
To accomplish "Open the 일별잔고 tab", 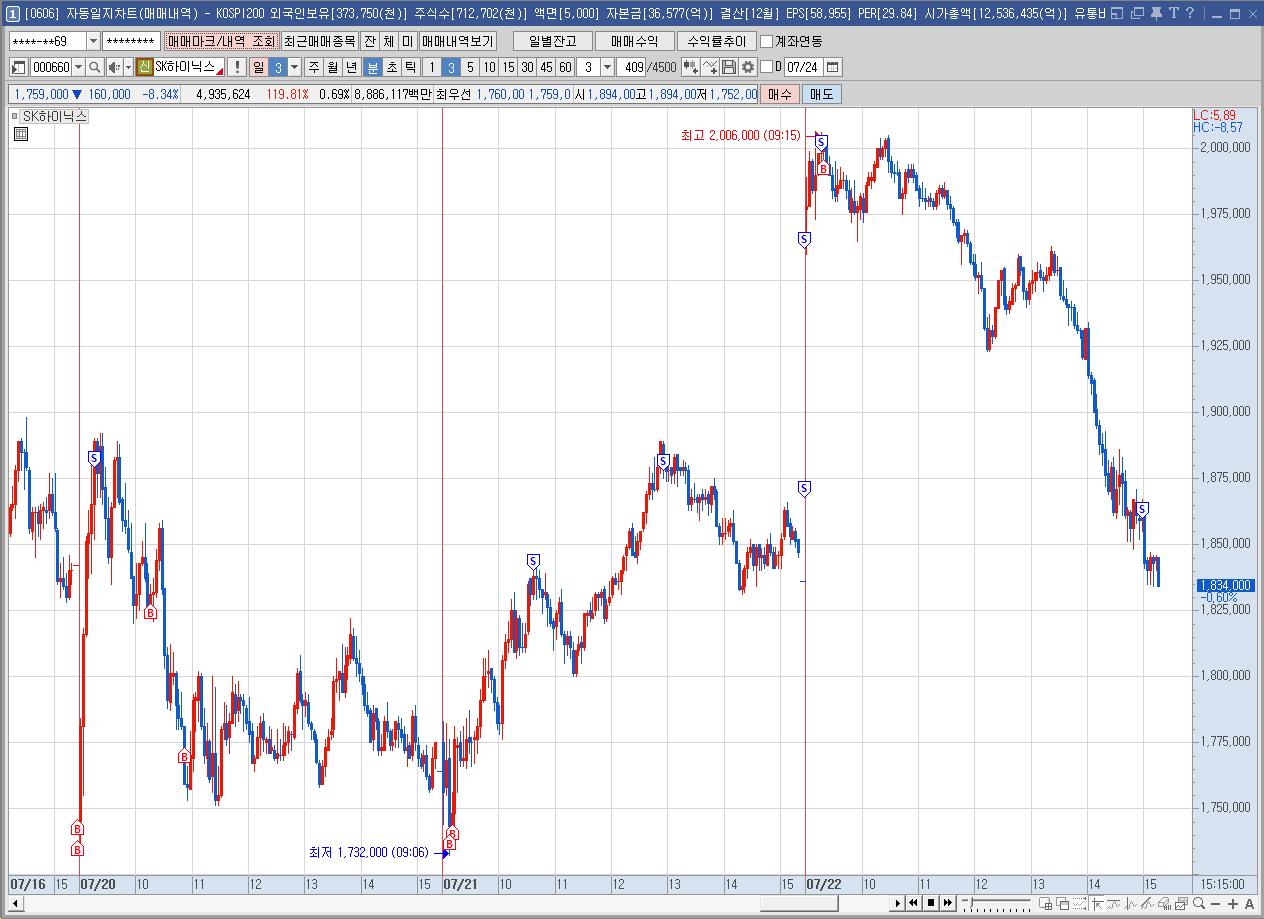I will tap(552, 41).
